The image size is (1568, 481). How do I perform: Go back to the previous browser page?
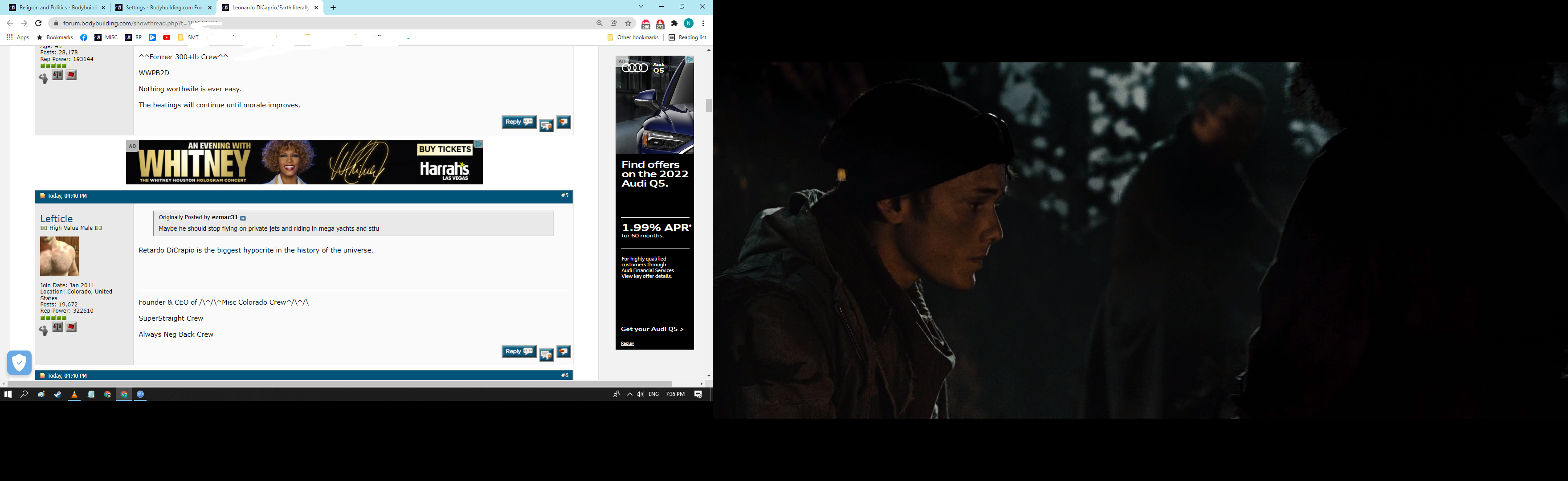(10, 23)
